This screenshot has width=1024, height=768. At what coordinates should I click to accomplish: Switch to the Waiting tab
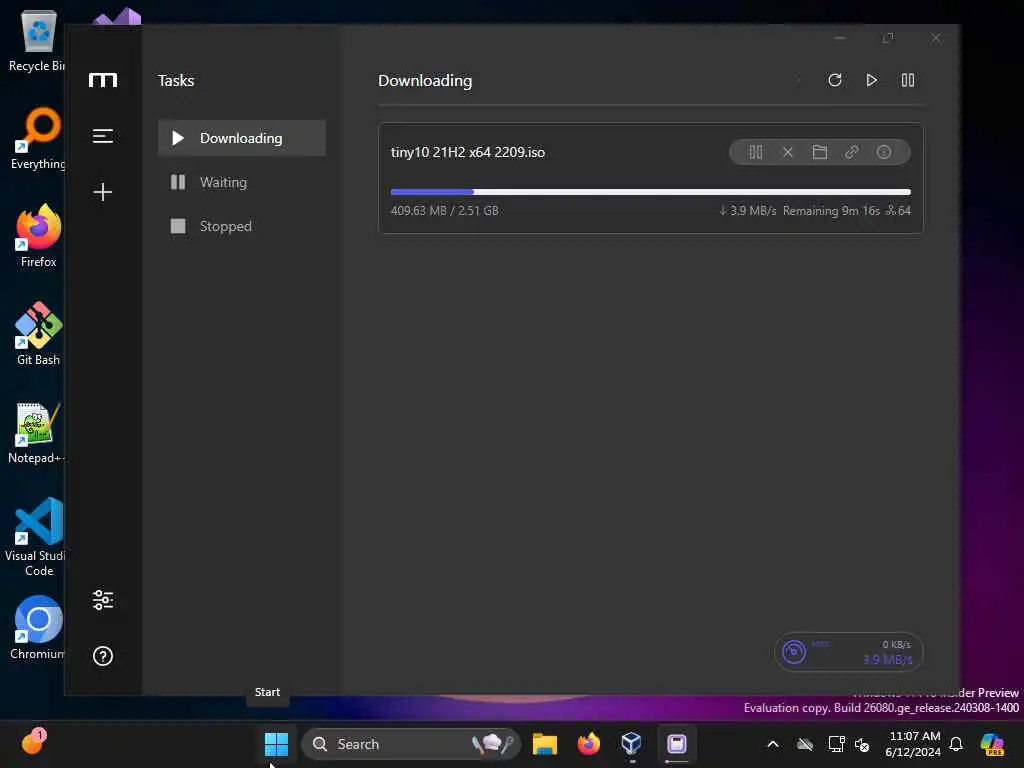242,182
